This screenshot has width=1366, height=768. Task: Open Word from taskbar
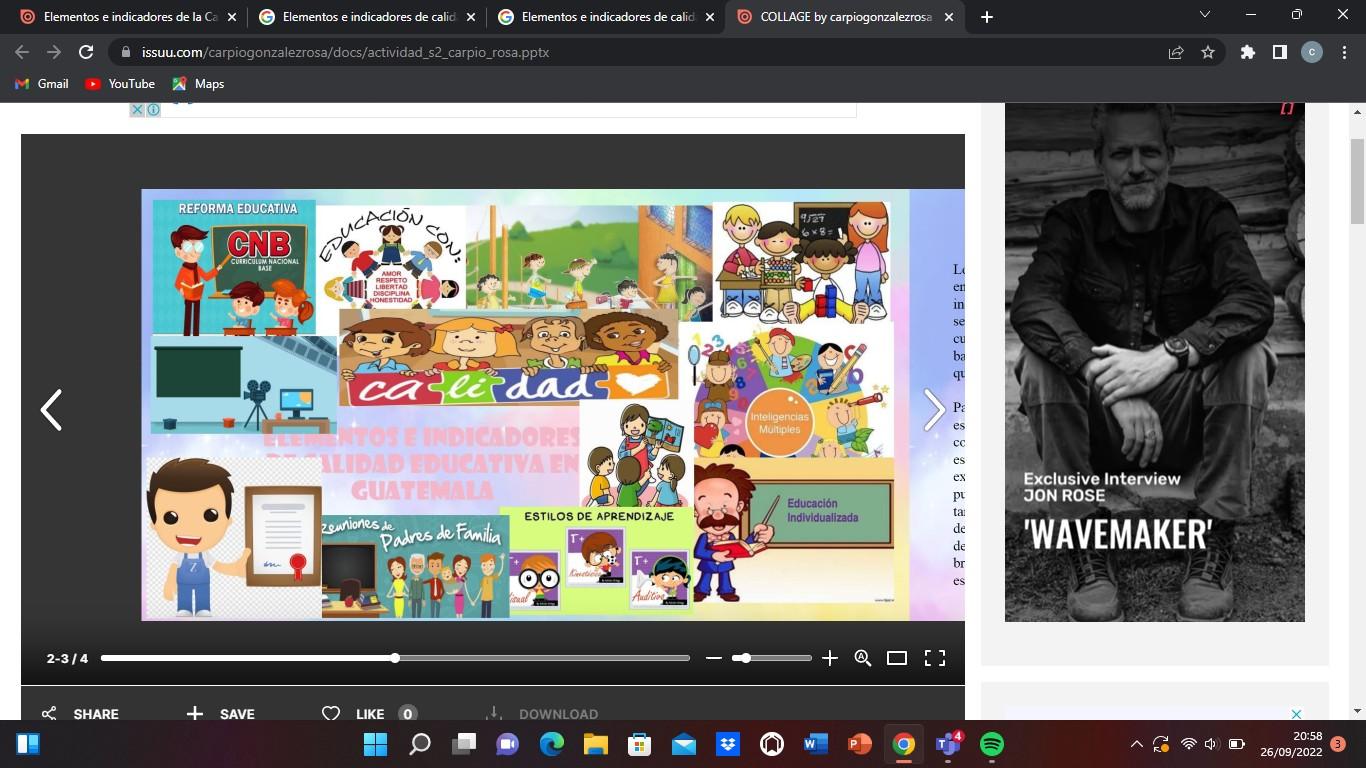(x=816, y=744)
